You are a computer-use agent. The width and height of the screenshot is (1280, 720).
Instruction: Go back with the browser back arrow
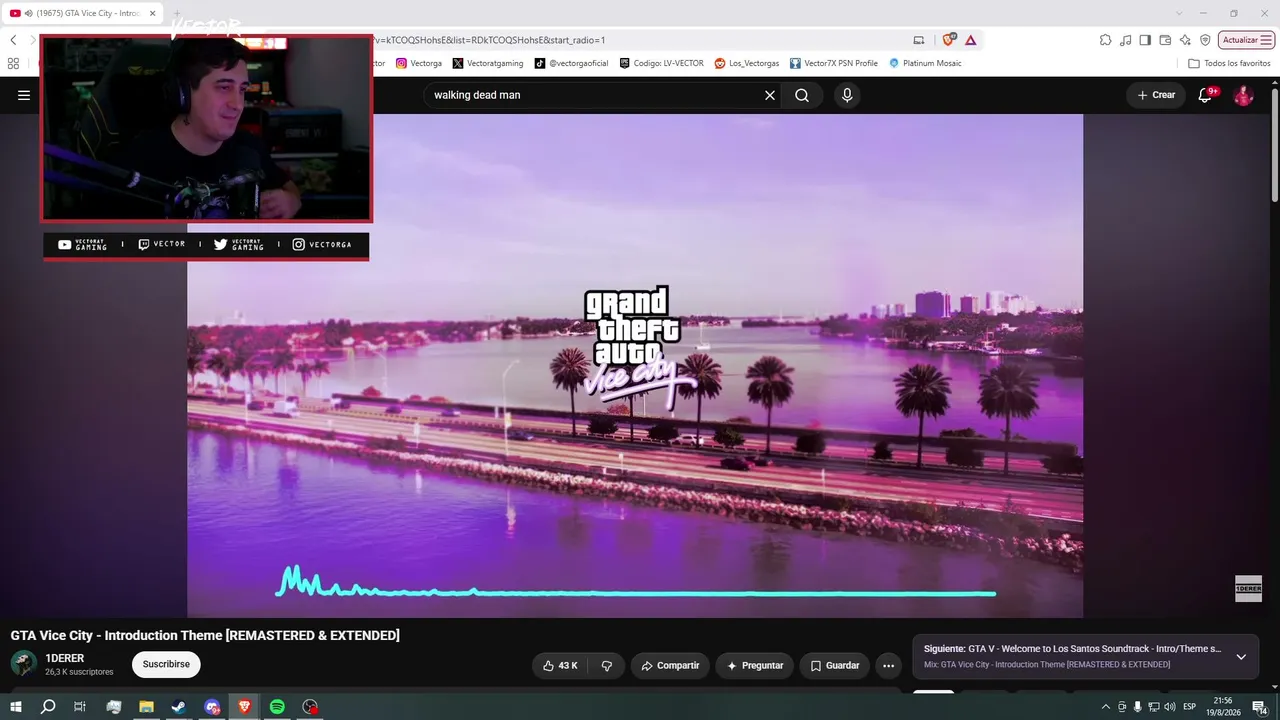pos(13,40)
